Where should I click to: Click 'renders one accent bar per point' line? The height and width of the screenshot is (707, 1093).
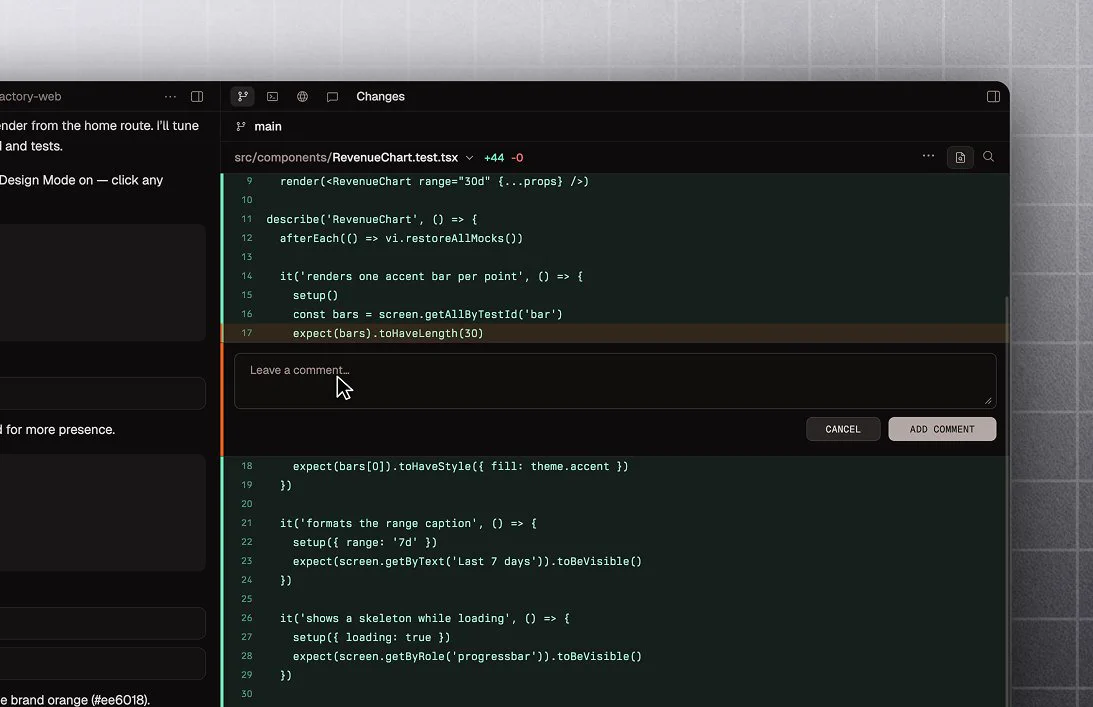tap(431, 276)
